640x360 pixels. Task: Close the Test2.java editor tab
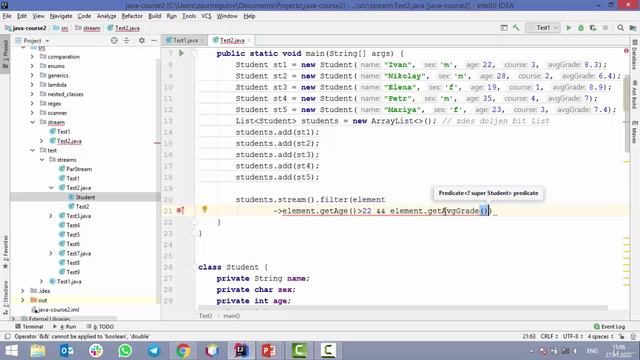coord(249,40)
